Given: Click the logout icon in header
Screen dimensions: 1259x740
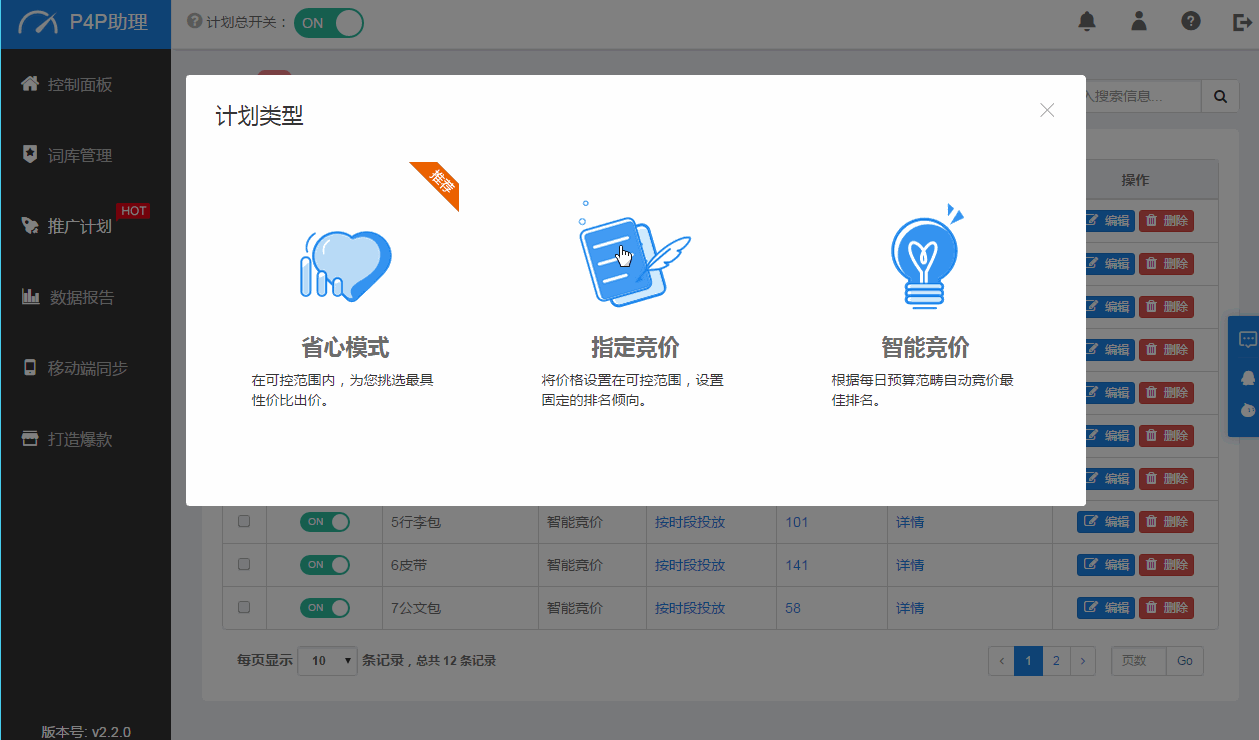Looking at the screenshot, I should (x=1242, y=22).
